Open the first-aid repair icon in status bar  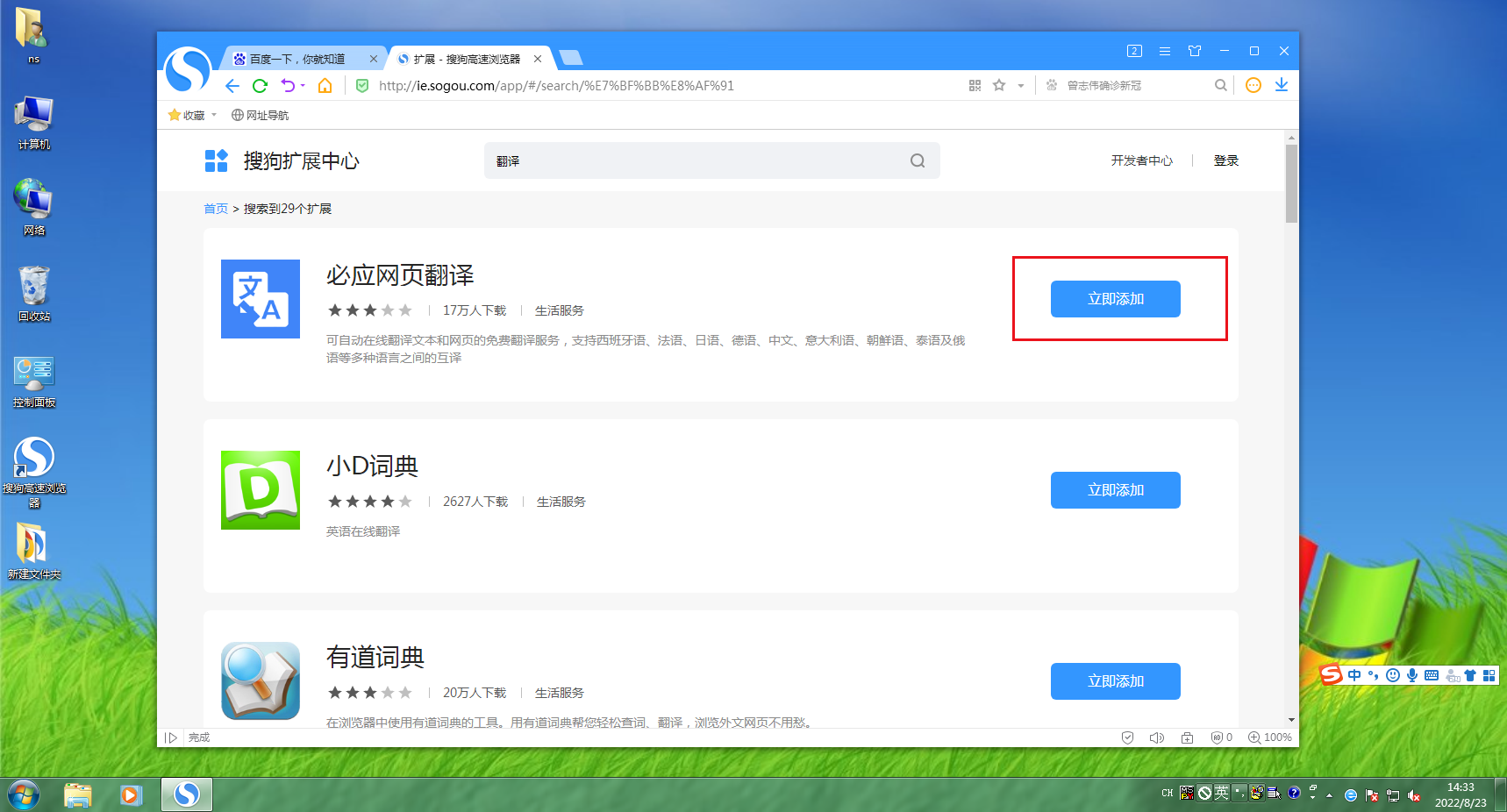click(x=1187, y=737)
